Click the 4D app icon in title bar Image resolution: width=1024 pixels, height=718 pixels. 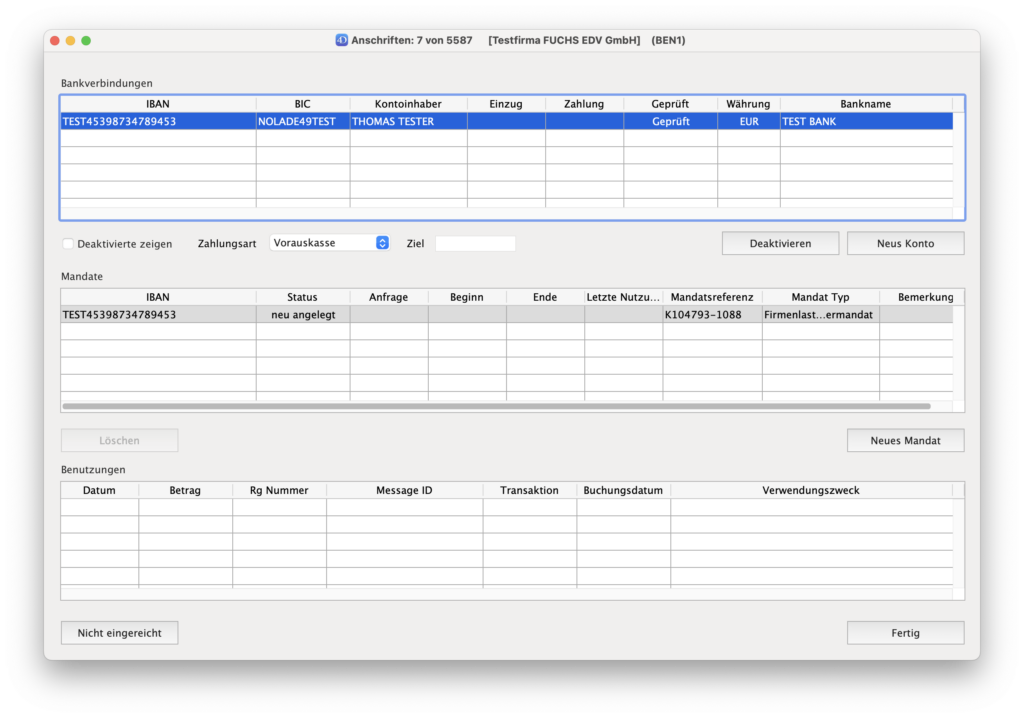341,40
